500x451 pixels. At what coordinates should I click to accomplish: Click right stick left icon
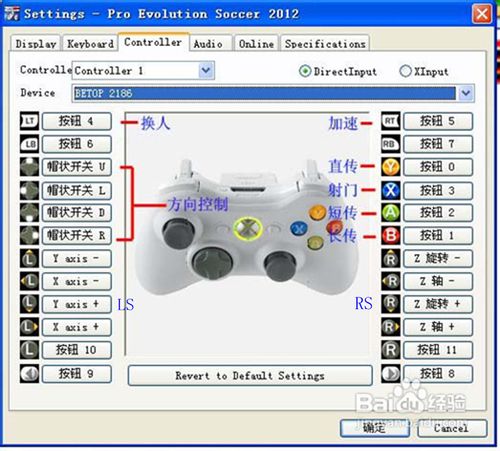(391, 281)
